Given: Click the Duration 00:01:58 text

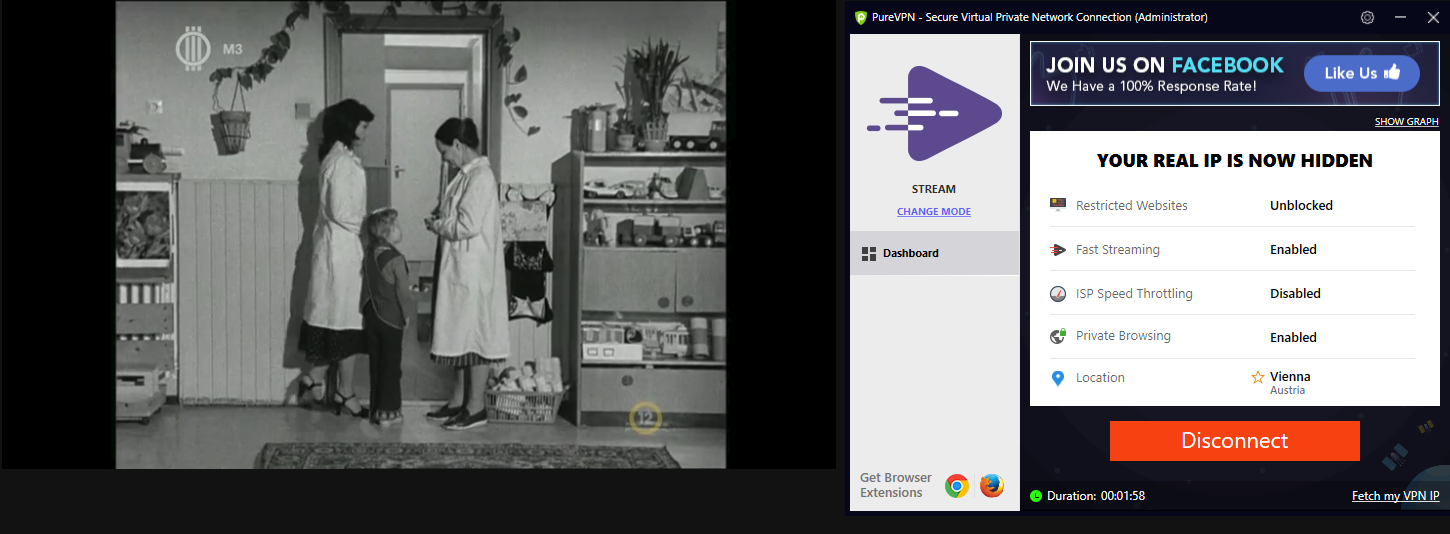Looking at the screenshot, I should (x=1096, y=496).
